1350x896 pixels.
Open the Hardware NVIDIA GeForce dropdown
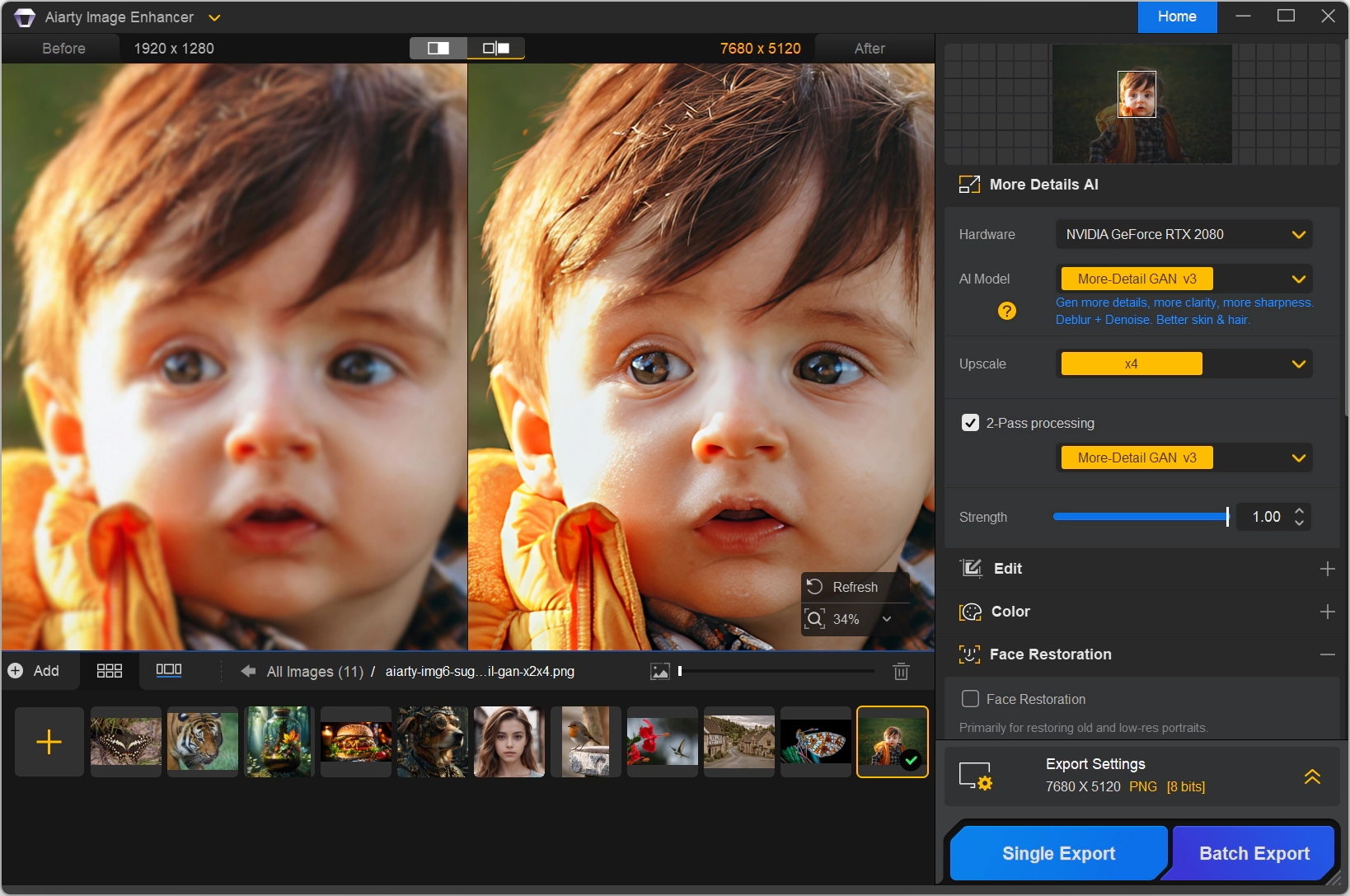click(1184, 234)
